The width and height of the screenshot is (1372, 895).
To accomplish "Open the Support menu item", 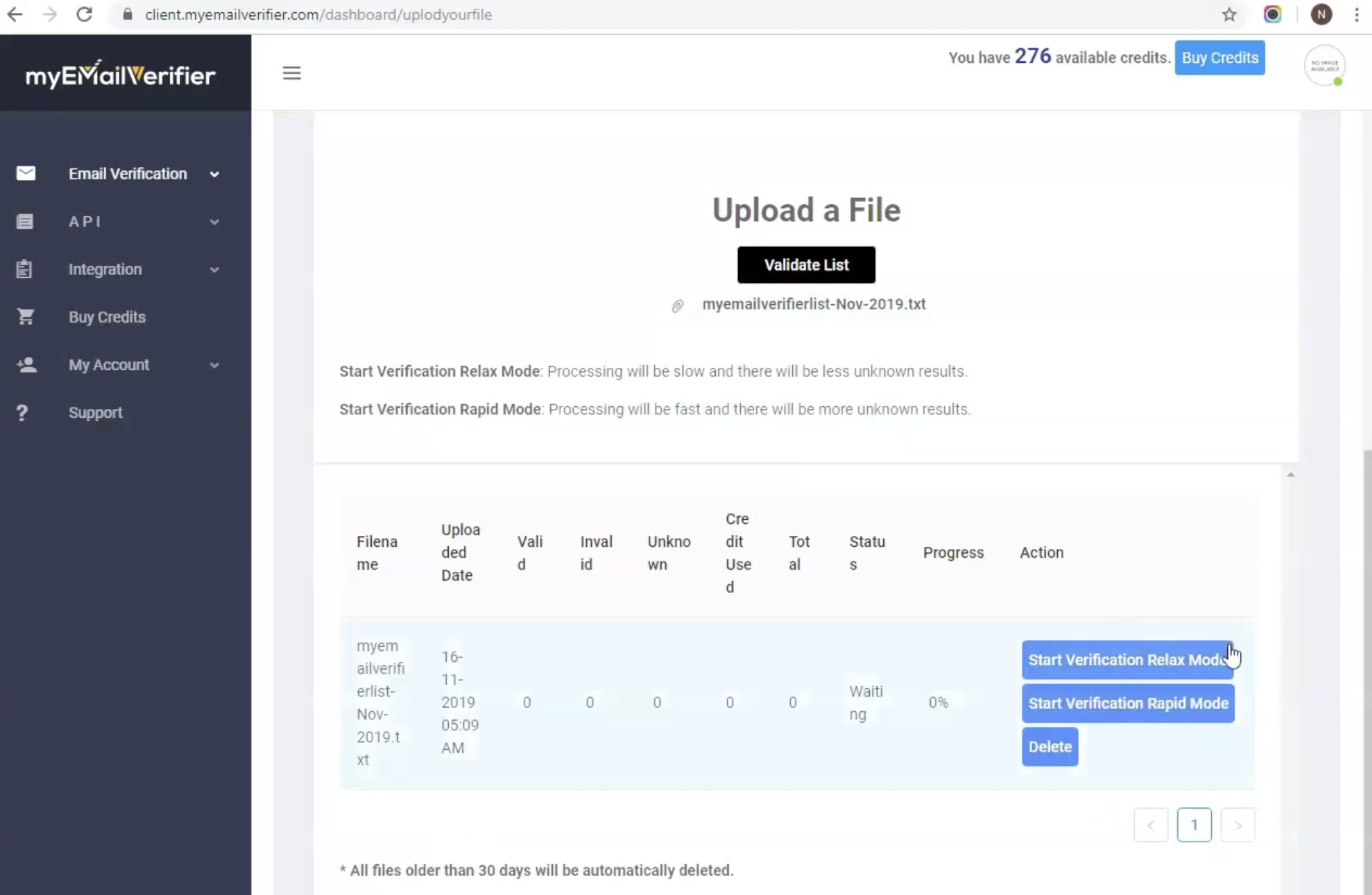I will click(x=95, y=412).
